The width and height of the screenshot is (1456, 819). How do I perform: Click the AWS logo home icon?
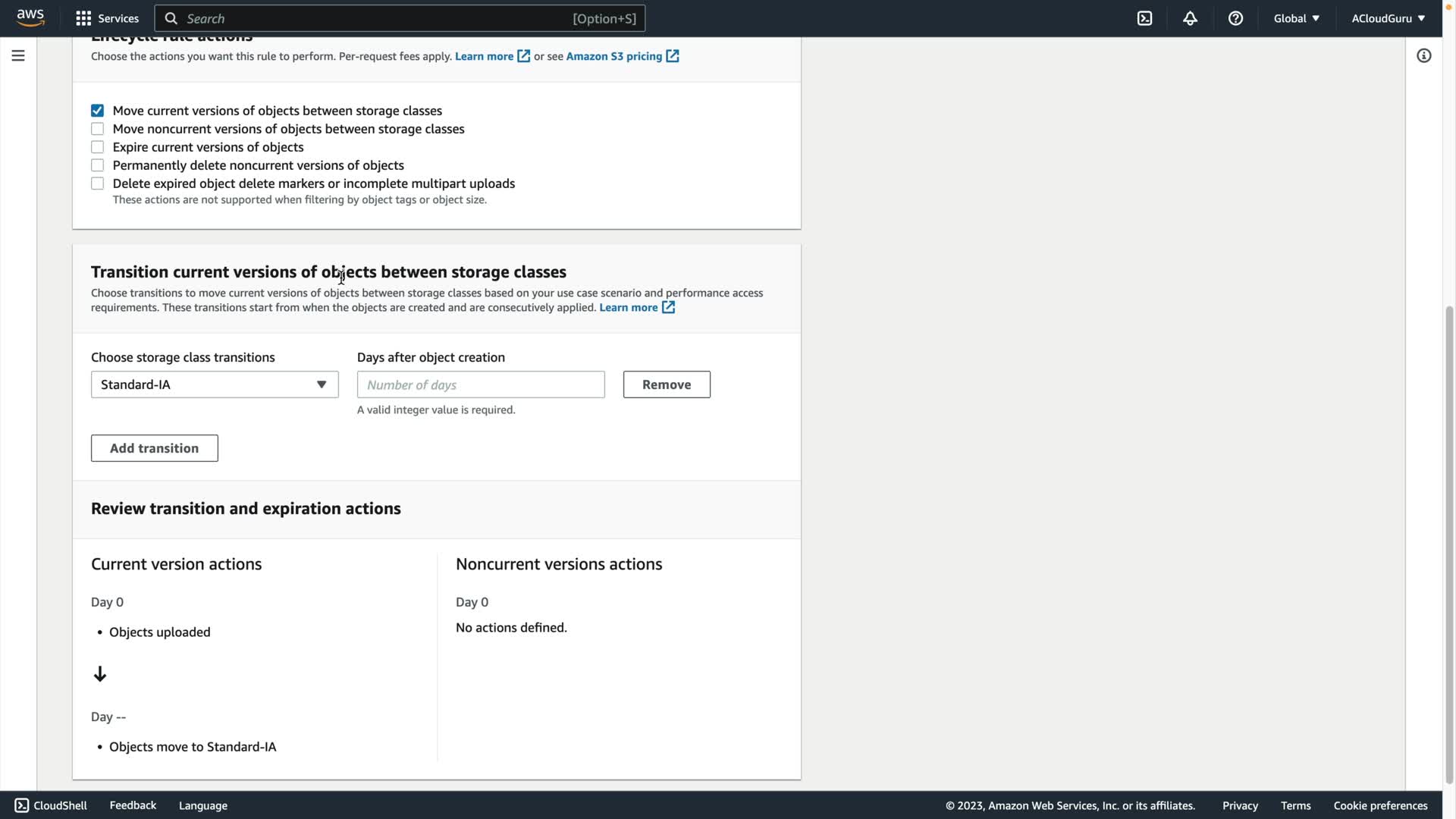pos(30,18)
